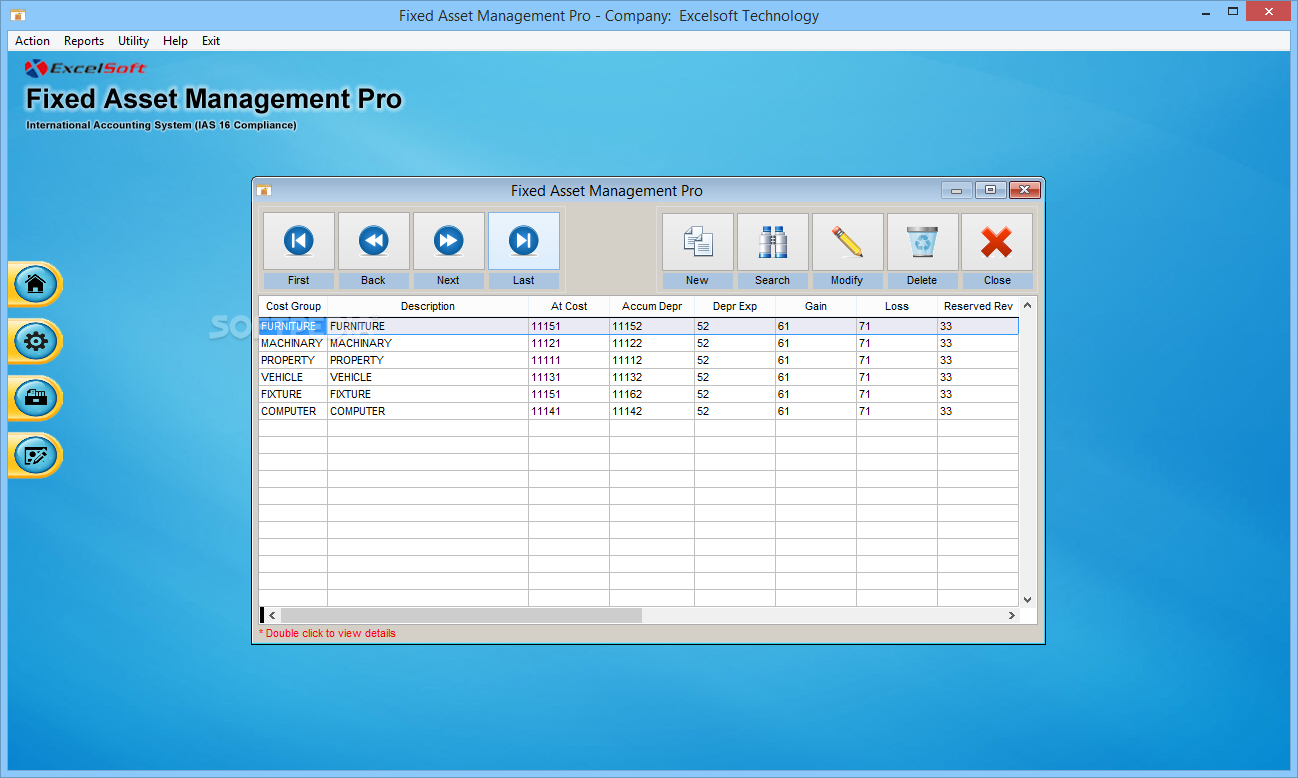Click the Last label button

click(x=524, y=280)
